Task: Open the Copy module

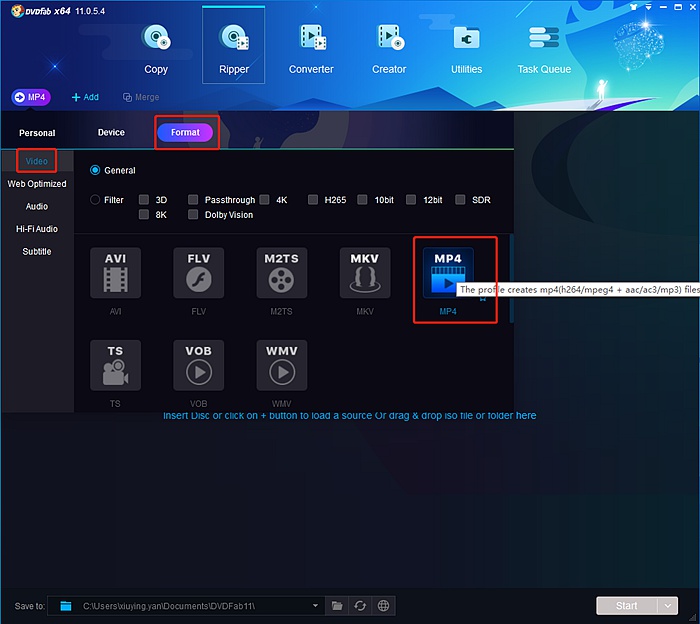Action: 156,49
